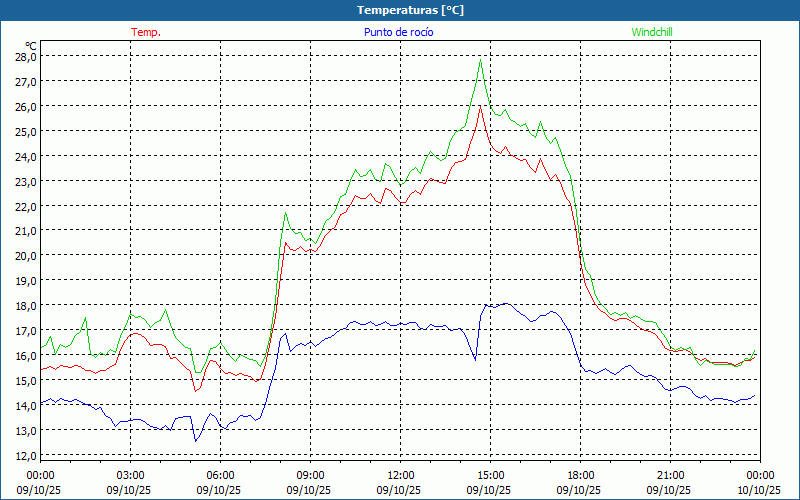800x500 pixels.
Task: Click the 28,0 value on the temperature axis
Action: click(x=25, y=56)
